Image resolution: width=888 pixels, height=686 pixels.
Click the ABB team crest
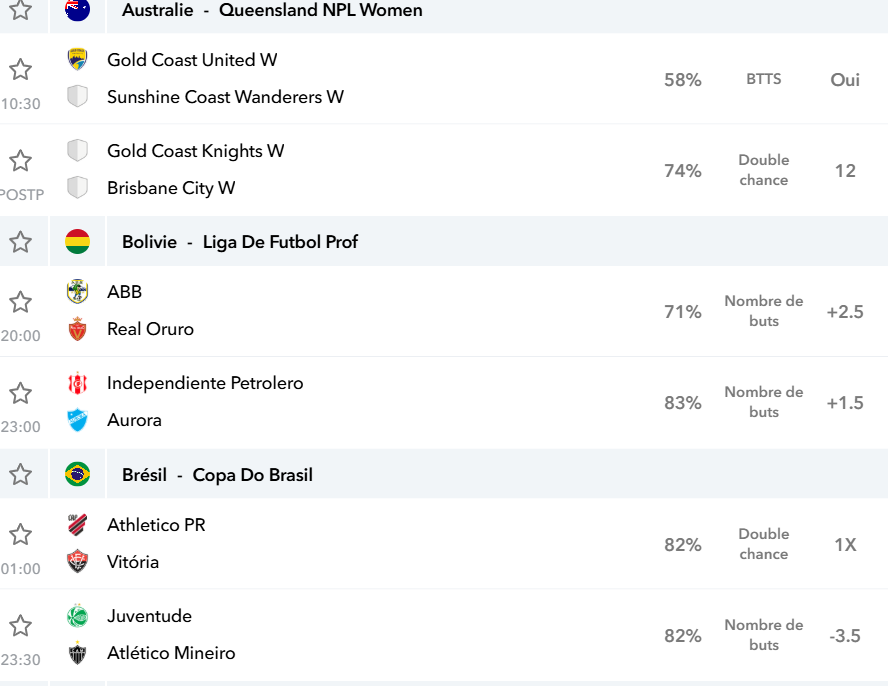click(78, 291)
